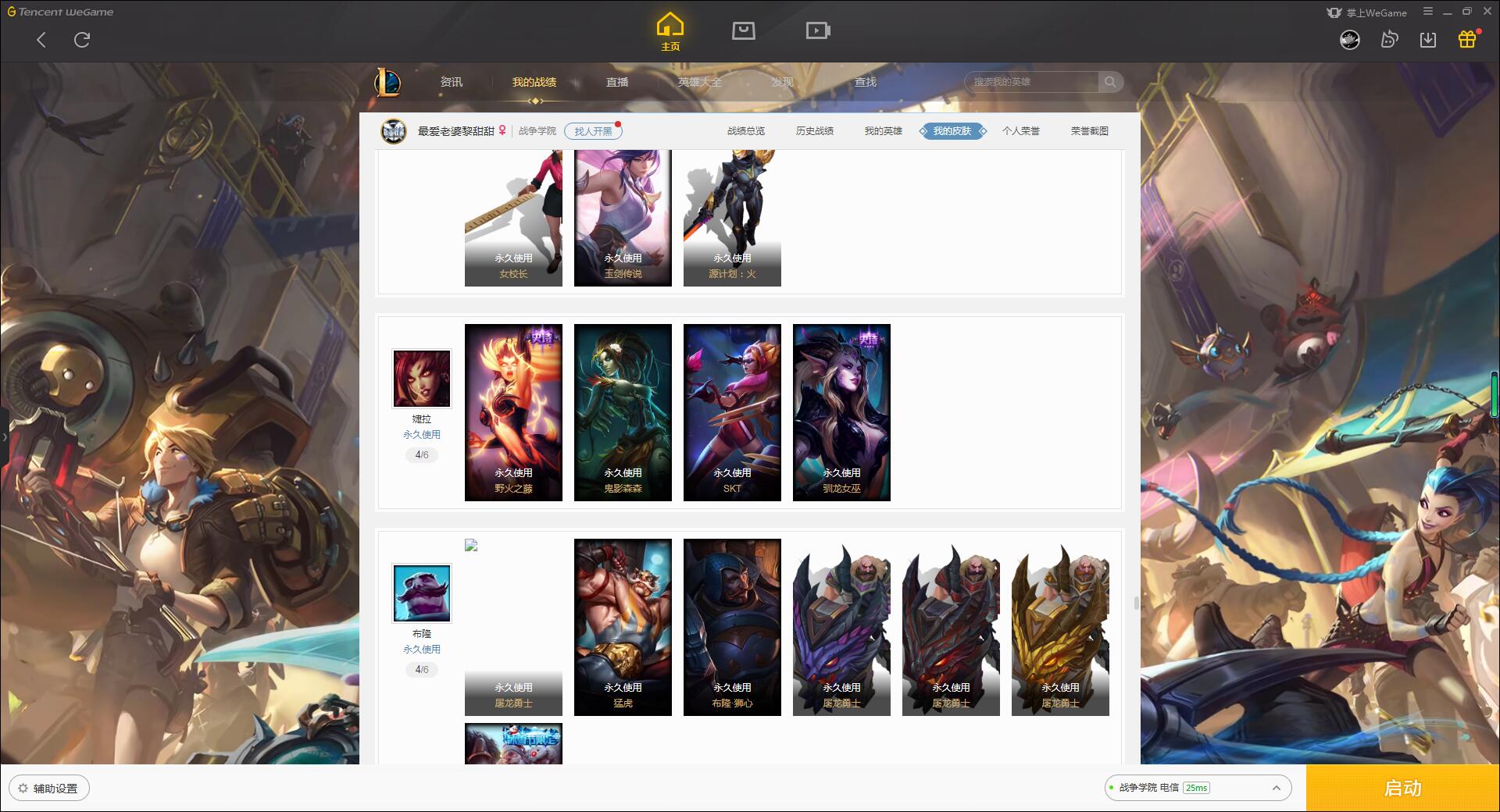1500x812 pixels.
Task: Select the 猛虎 Braum skin card
Action: (x=623, y=627)
